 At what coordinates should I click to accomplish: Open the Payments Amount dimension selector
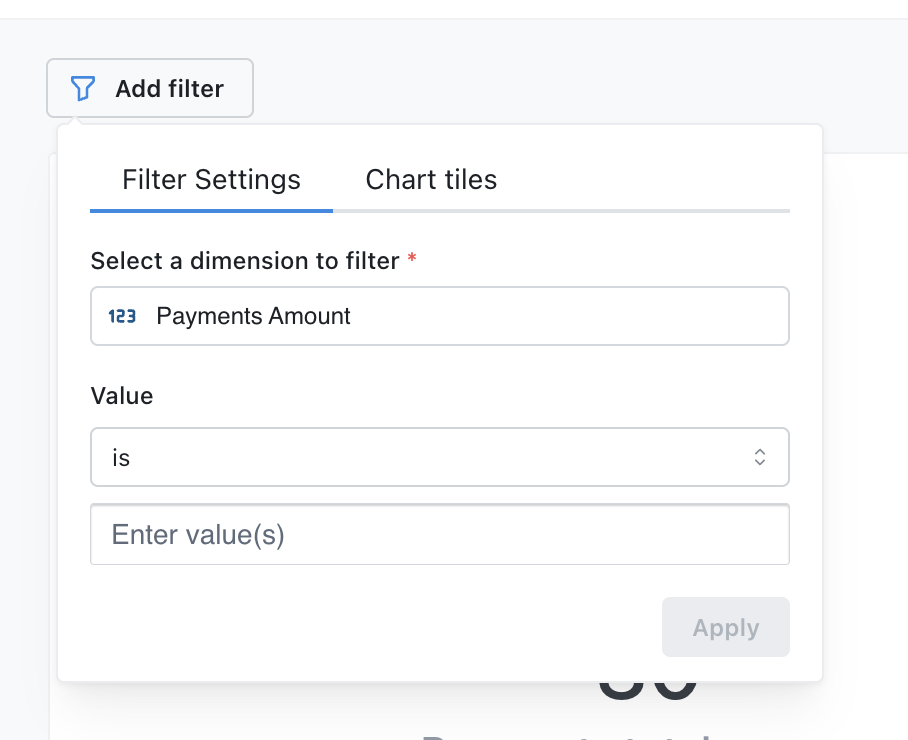click(440, 317)
